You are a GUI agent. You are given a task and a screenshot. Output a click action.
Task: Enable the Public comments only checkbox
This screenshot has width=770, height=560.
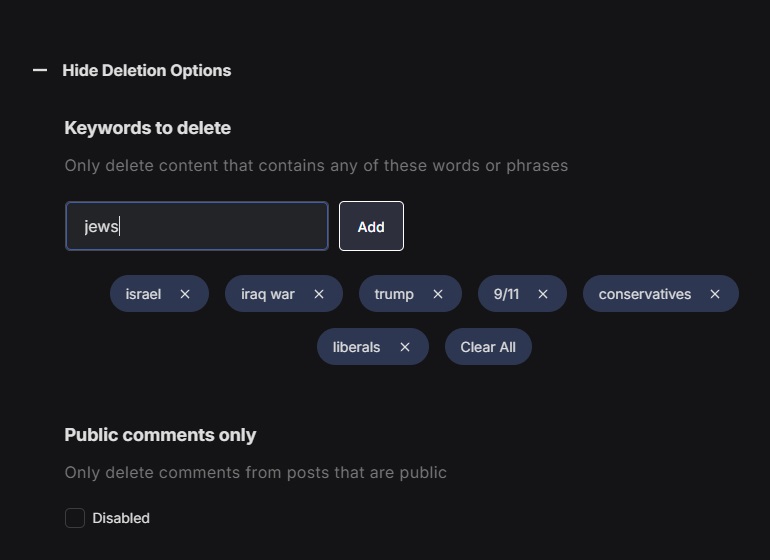click(x=75, y=518)
